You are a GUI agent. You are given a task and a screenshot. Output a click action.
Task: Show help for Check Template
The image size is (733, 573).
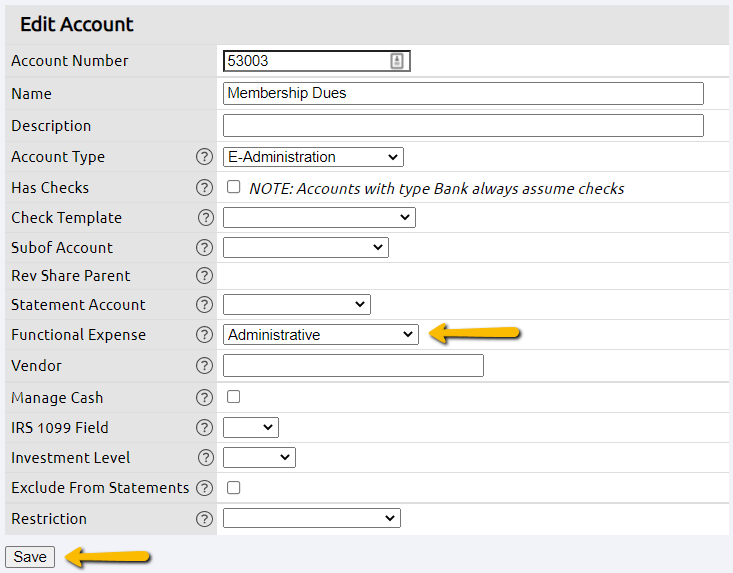click(206, 217)
